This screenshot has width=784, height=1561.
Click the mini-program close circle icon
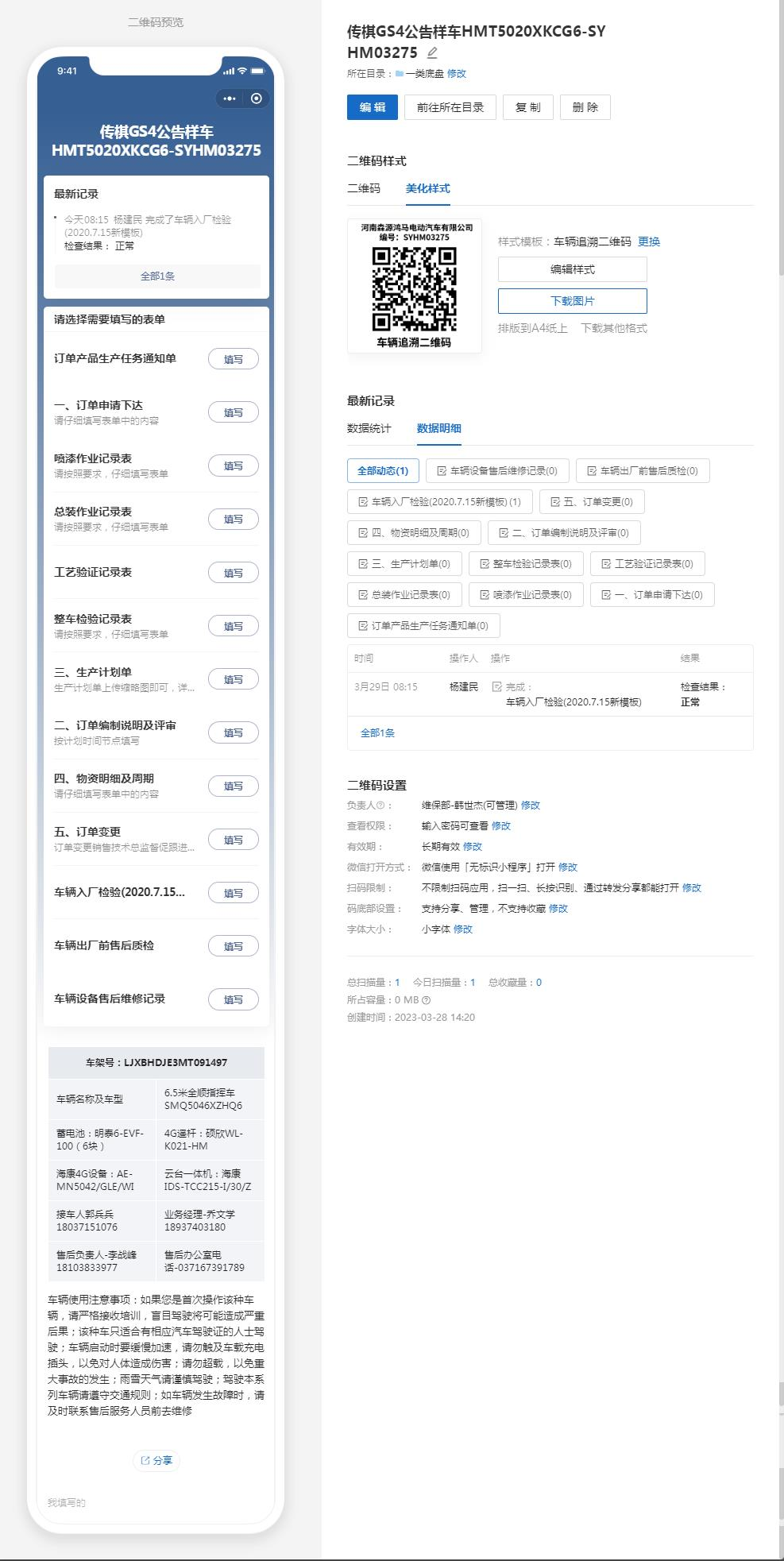(x=256, y=99)
